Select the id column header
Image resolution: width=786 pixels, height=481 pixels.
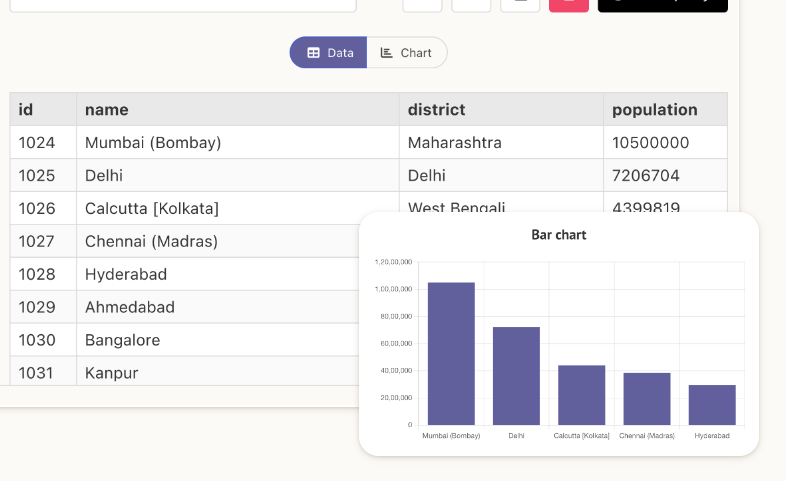(43, 109)
